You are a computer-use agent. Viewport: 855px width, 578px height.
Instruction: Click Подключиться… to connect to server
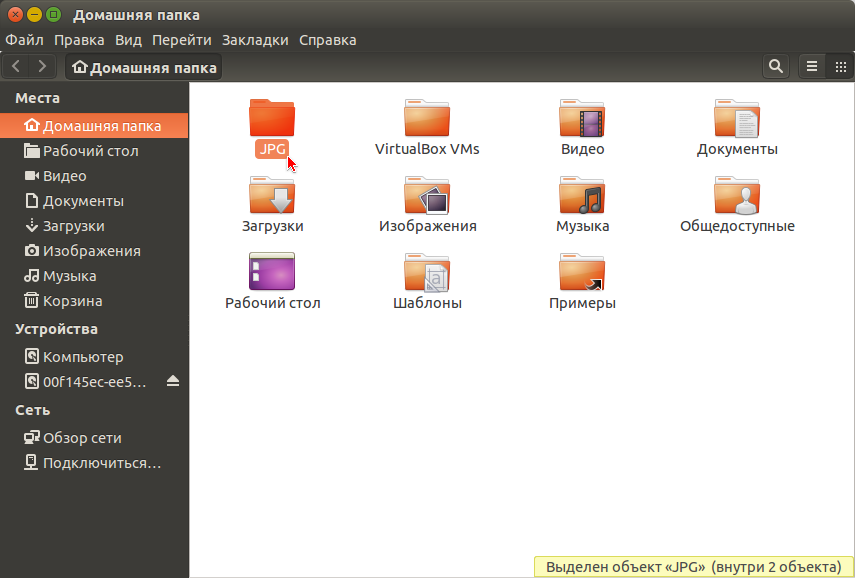tap(94, 463)
